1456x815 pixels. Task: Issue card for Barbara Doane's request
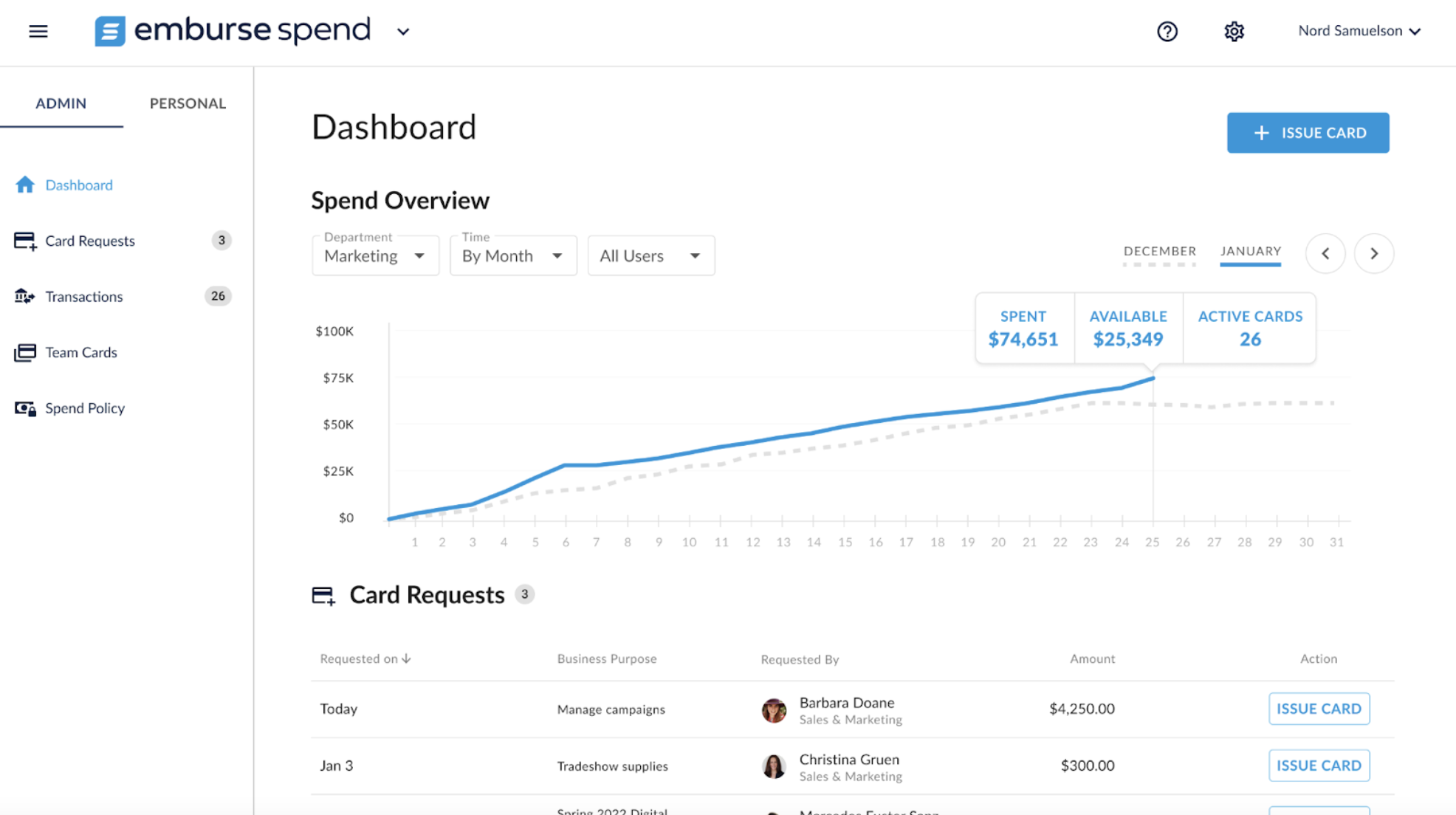(1319, 709)
